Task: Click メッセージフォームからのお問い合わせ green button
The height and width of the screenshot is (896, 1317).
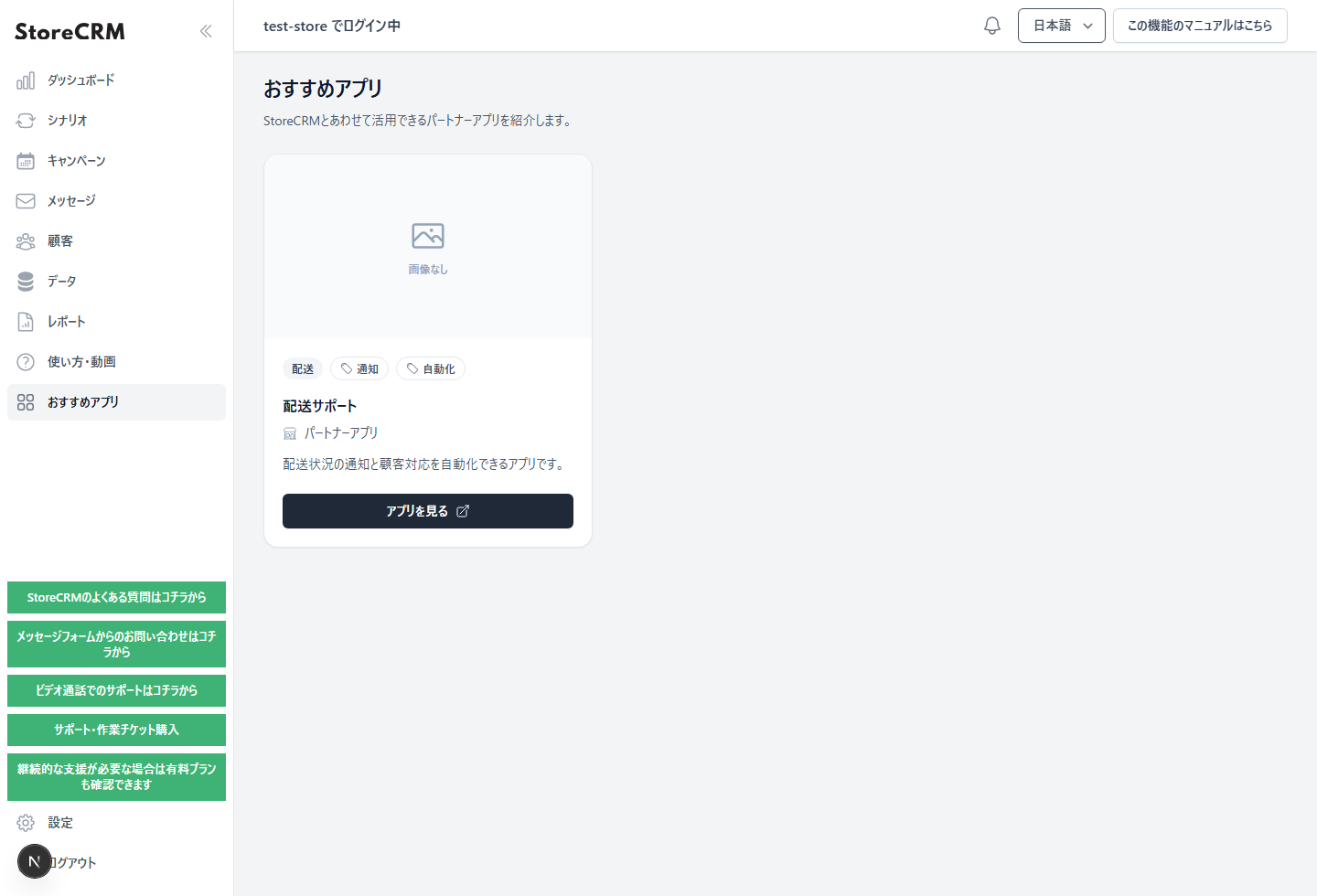Action: pyautogui.click(x=116, y=644)
